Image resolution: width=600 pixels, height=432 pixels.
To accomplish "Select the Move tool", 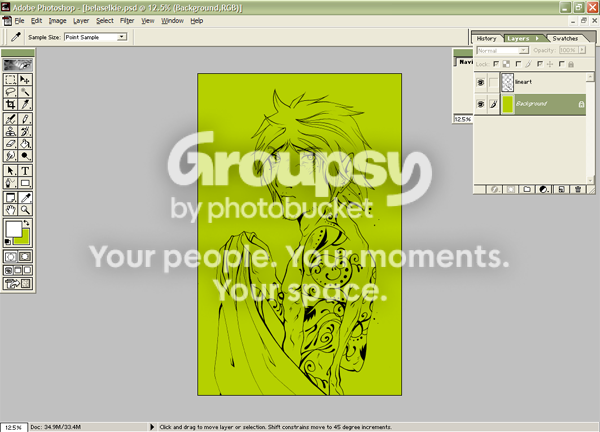I will tap(25, 80).
